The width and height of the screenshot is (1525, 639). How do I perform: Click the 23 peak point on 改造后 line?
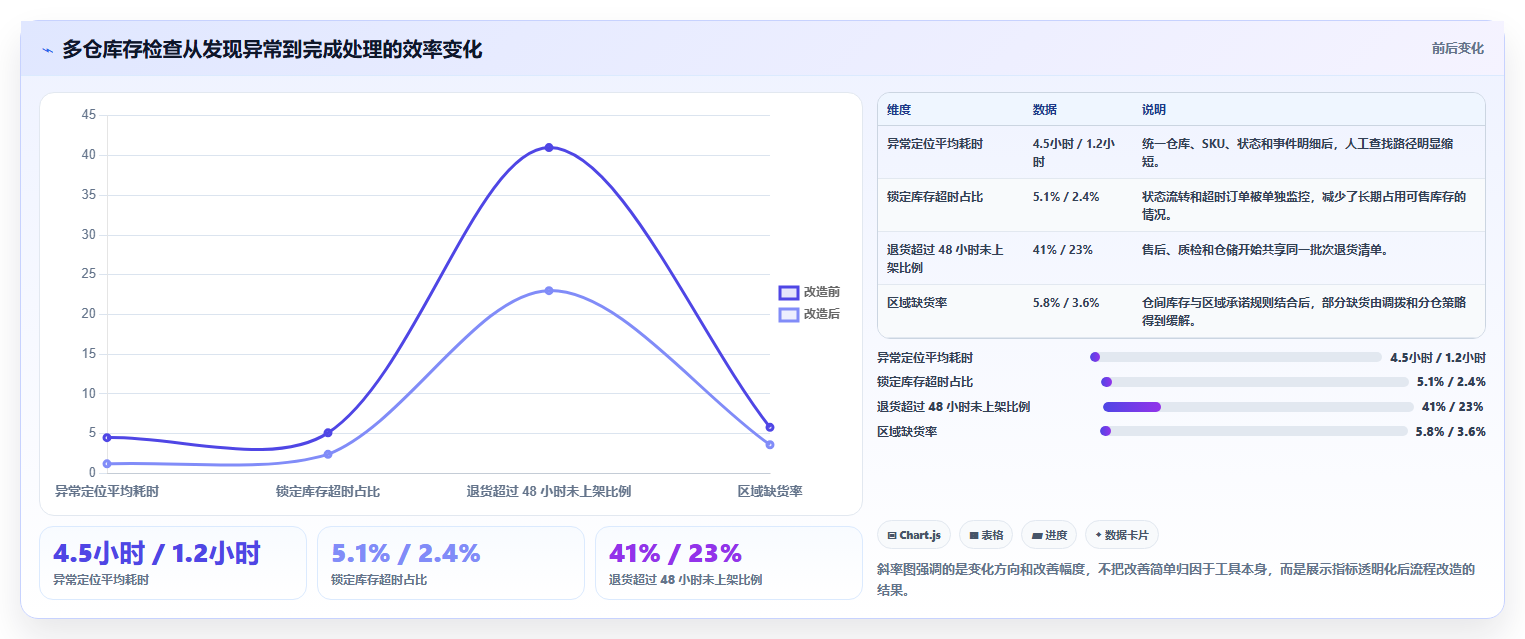[549, 290]
